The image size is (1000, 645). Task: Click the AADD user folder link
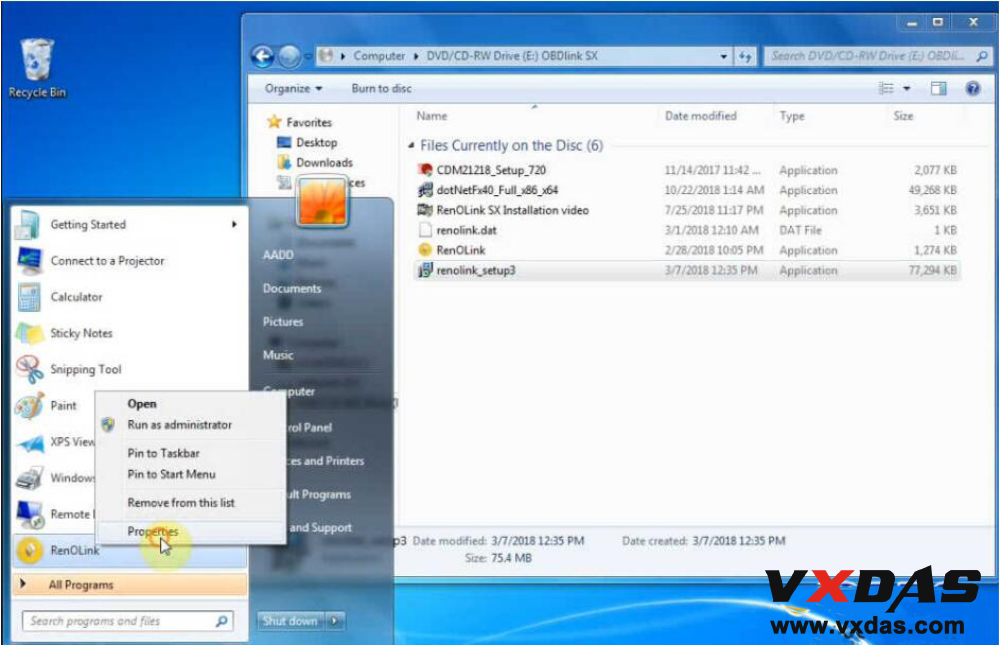click(x=278, y=255)
